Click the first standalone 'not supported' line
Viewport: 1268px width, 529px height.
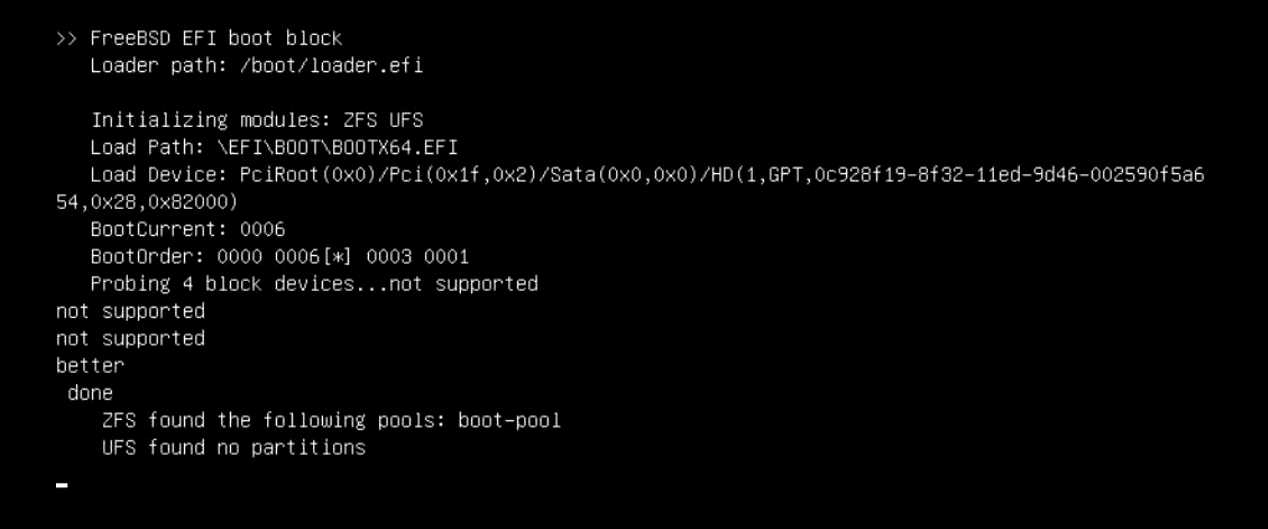pos(130,311)
